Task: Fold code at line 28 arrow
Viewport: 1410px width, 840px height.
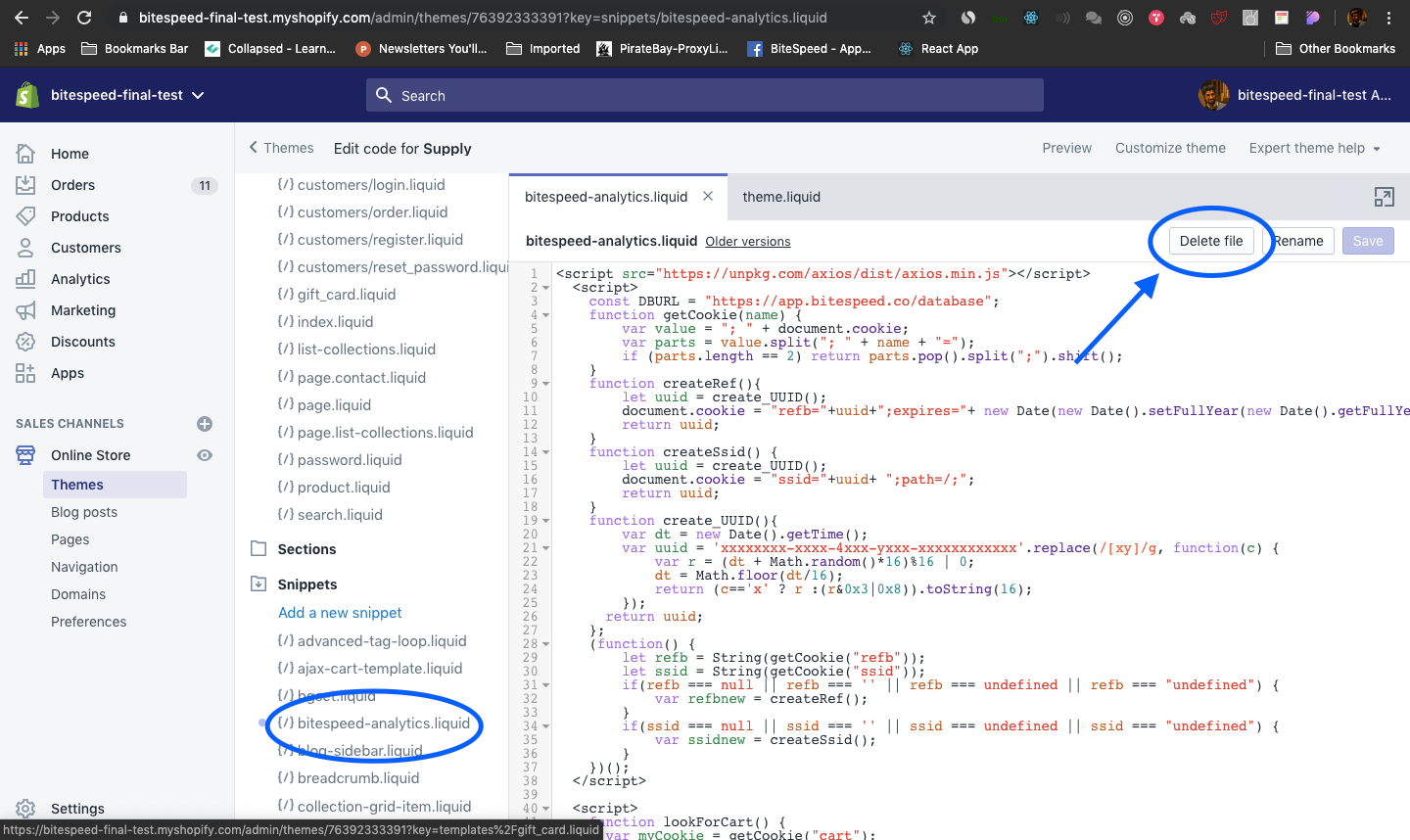Action: tap(545, 644)
